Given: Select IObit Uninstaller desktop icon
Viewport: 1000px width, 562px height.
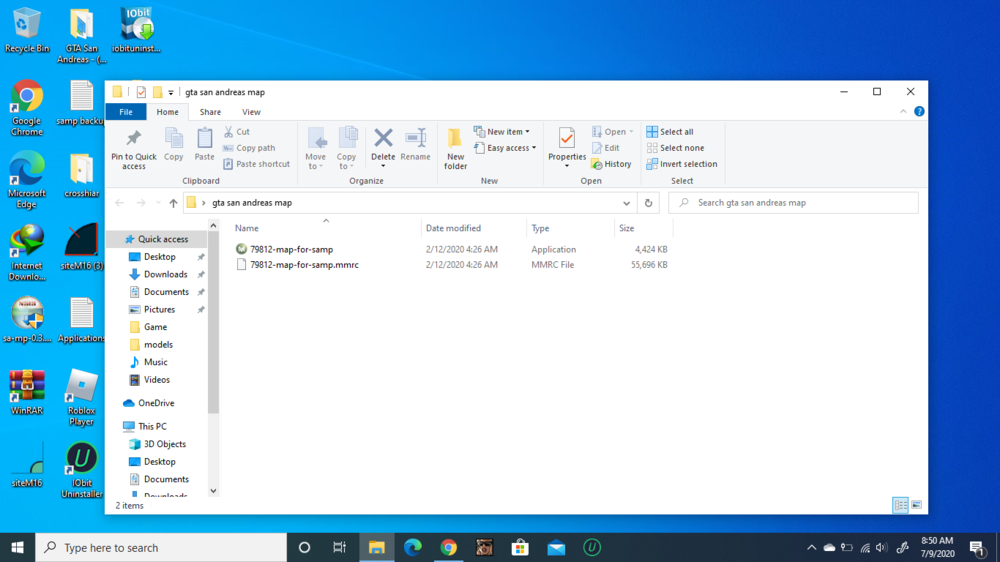Looking at the screenshot, I should coord(82,470).
